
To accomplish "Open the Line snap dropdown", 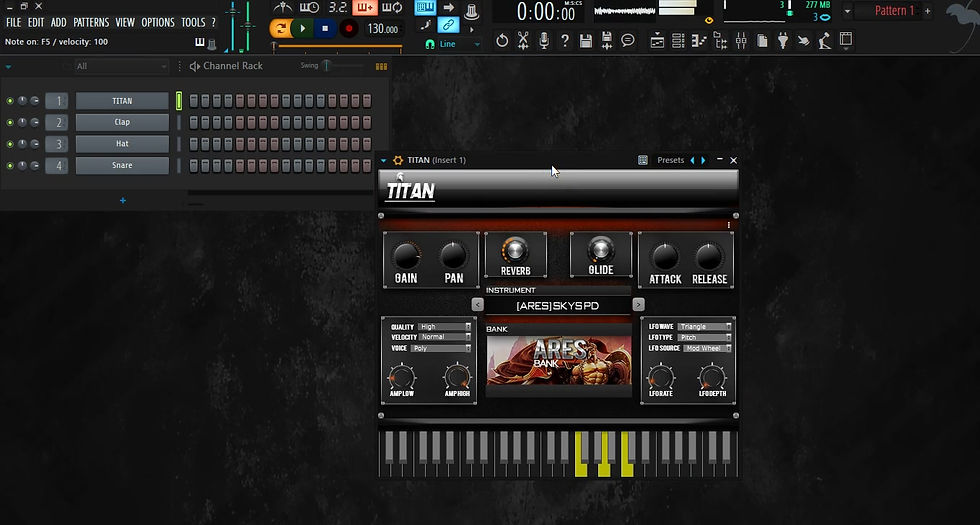I will pos(459,44).
